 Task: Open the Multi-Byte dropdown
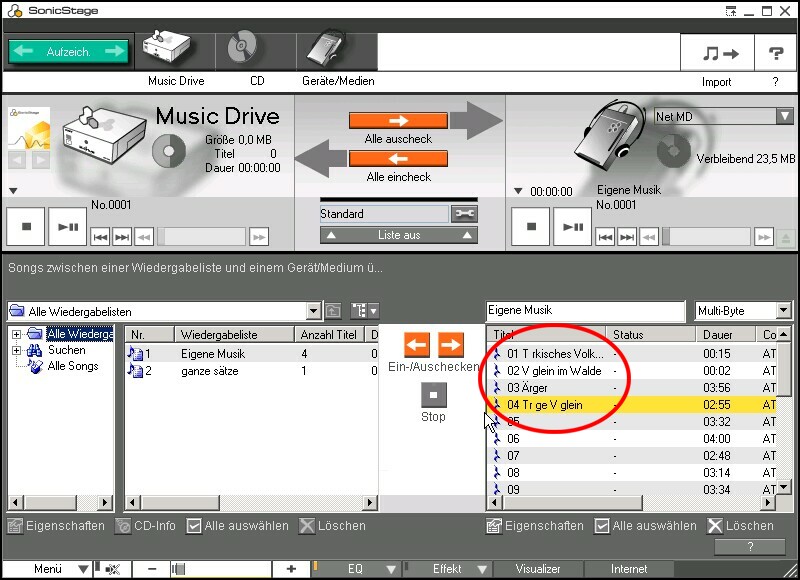tap(784, 310)
